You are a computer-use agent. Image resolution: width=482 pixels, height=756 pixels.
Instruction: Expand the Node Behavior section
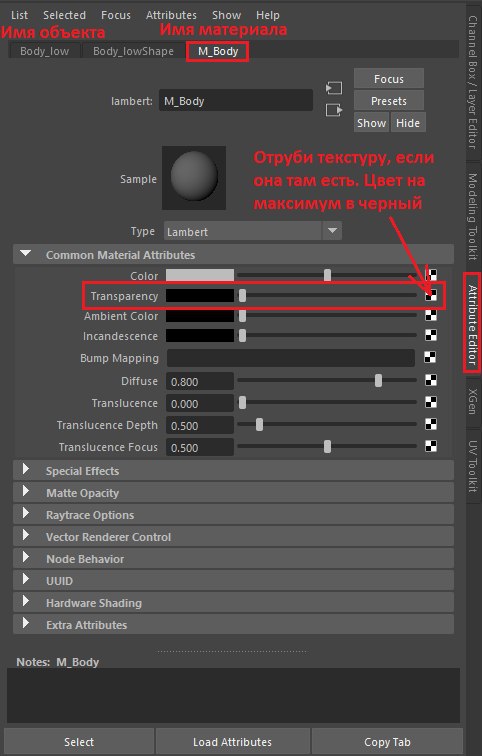click(x=26, y=558)
